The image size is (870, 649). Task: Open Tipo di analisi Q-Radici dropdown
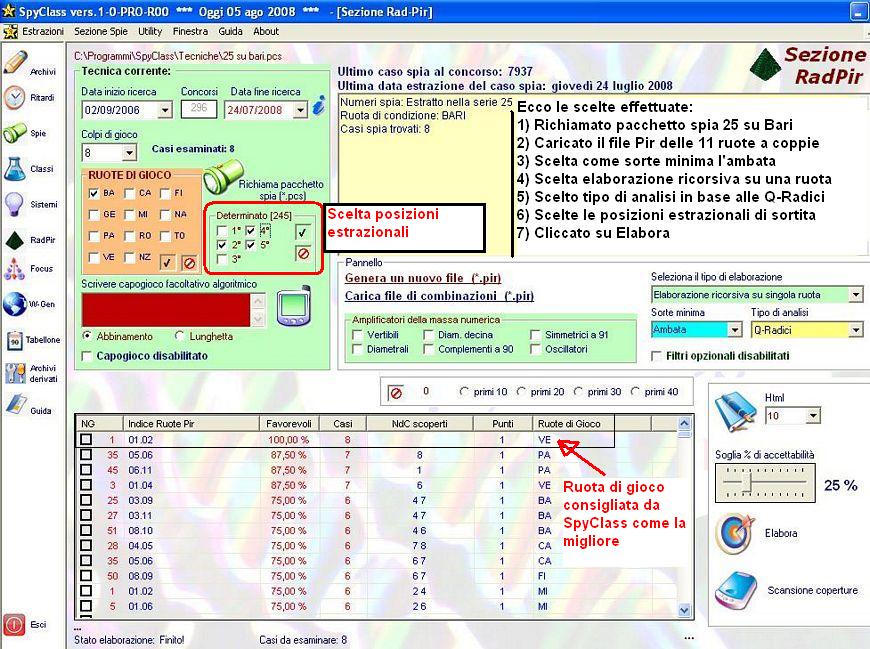pos(856,330)
